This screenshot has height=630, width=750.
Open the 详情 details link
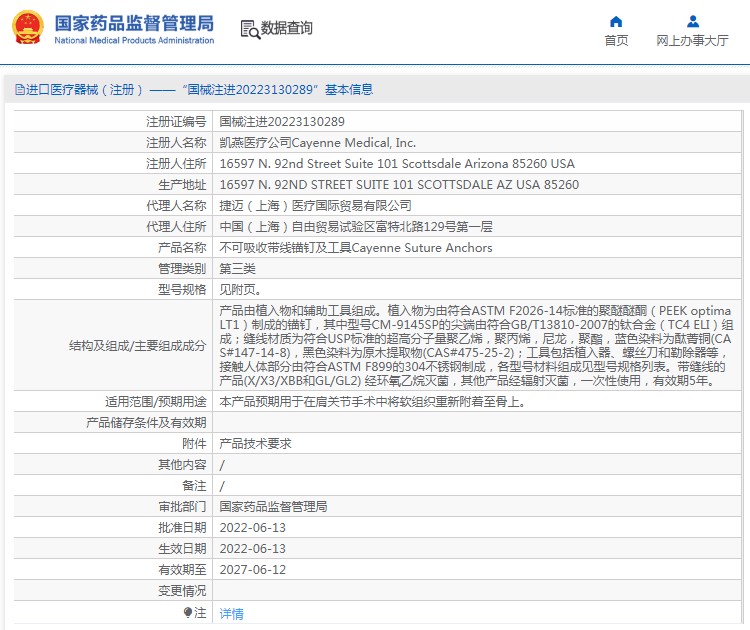(x=232, y=613)
